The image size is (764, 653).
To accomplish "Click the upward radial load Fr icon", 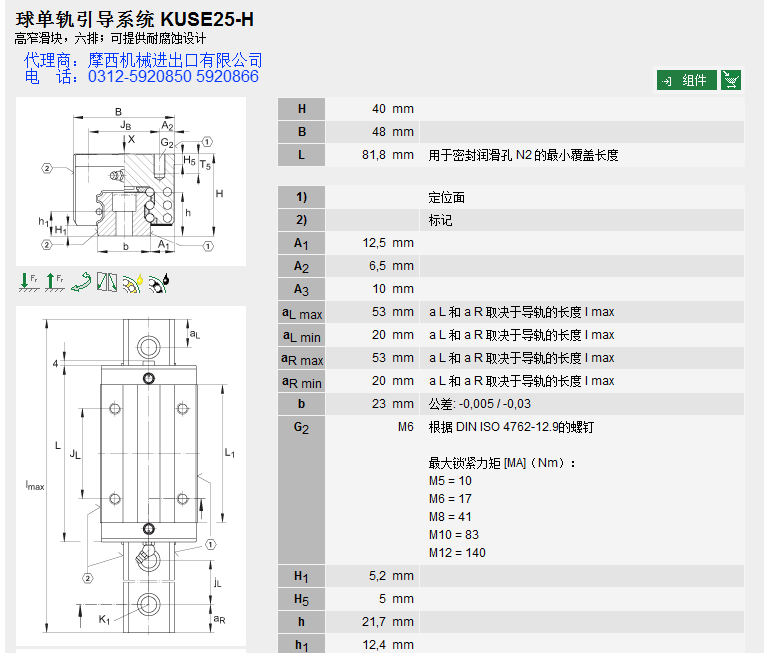I will pos(54,283).
